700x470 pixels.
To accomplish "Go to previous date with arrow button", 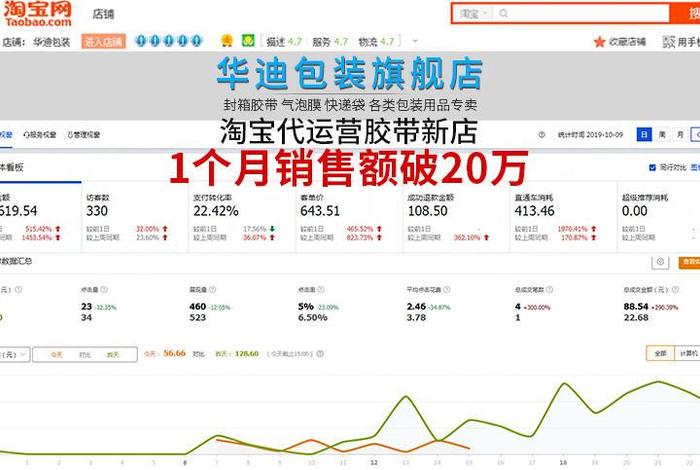I will coord(696,134).
